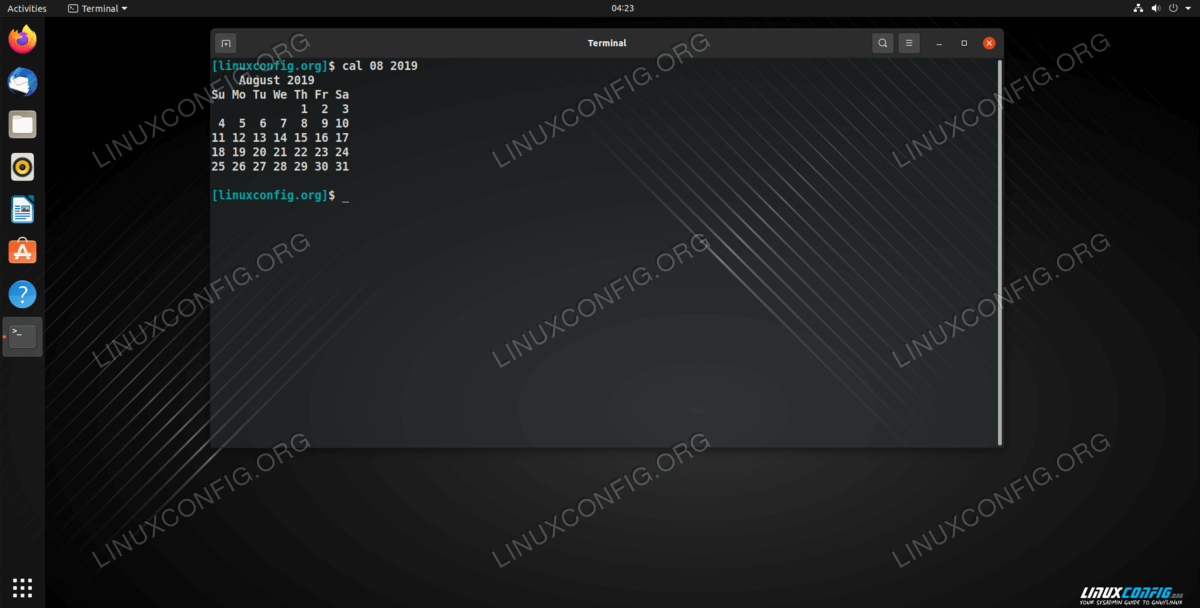Screen dimensions: 1200x608
Task: Open Firefox from the dock
Action: (x=22, y=40)
